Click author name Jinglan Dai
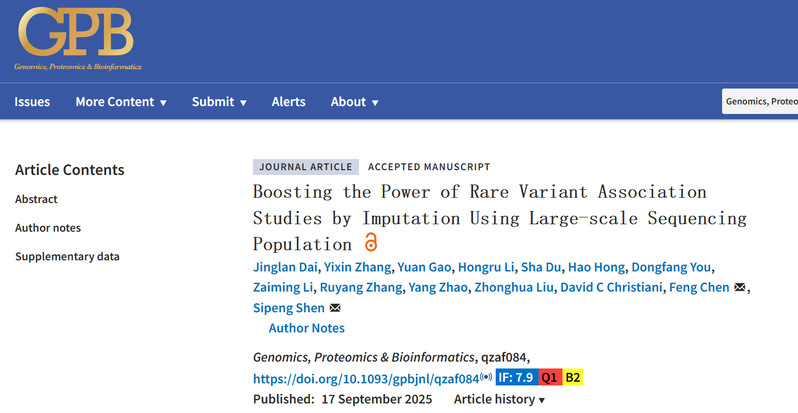 [286, 267]
